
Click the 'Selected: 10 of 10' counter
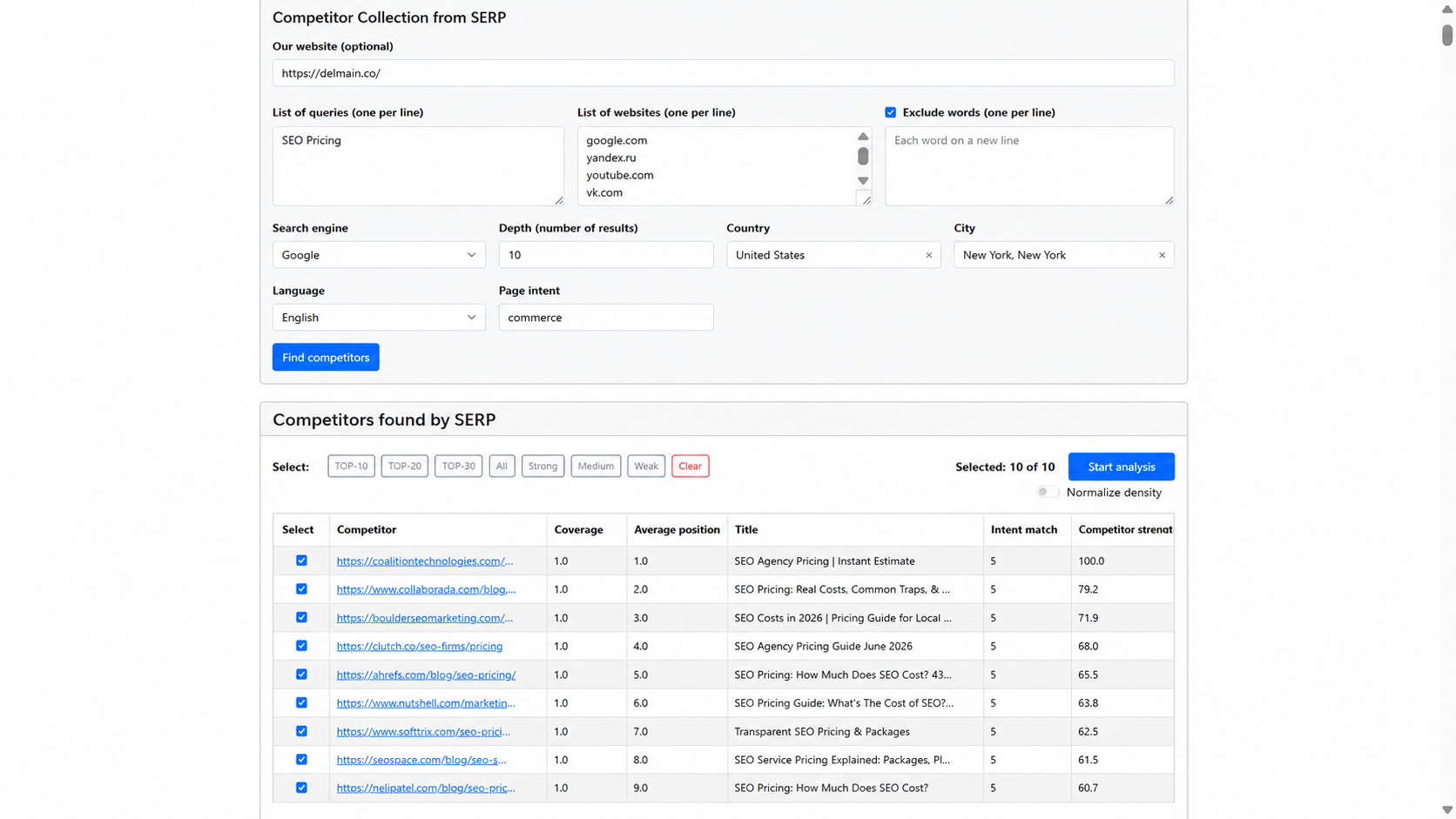1005,467
